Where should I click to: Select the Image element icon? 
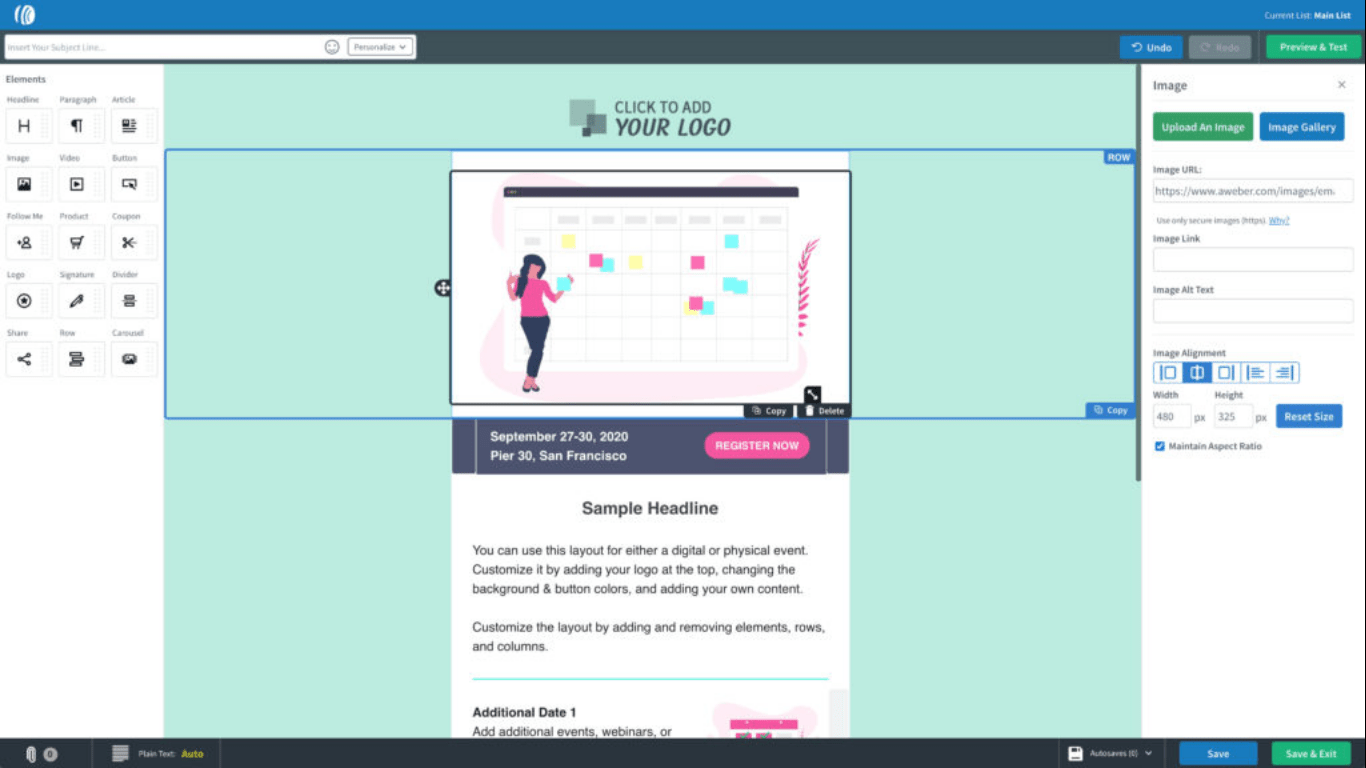pos(24,184)
